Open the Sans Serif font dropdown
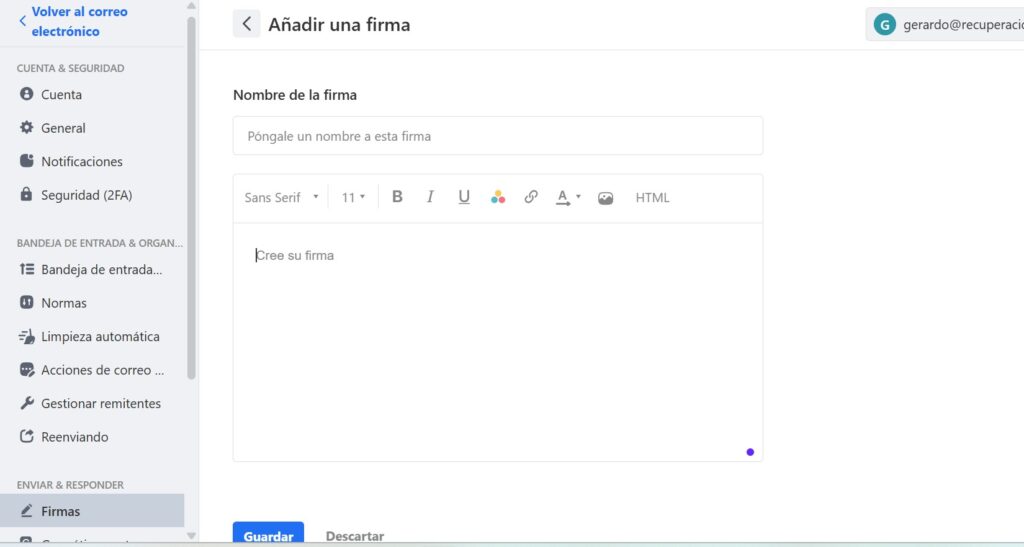1024x547 pixels. (x=281, y=198)
